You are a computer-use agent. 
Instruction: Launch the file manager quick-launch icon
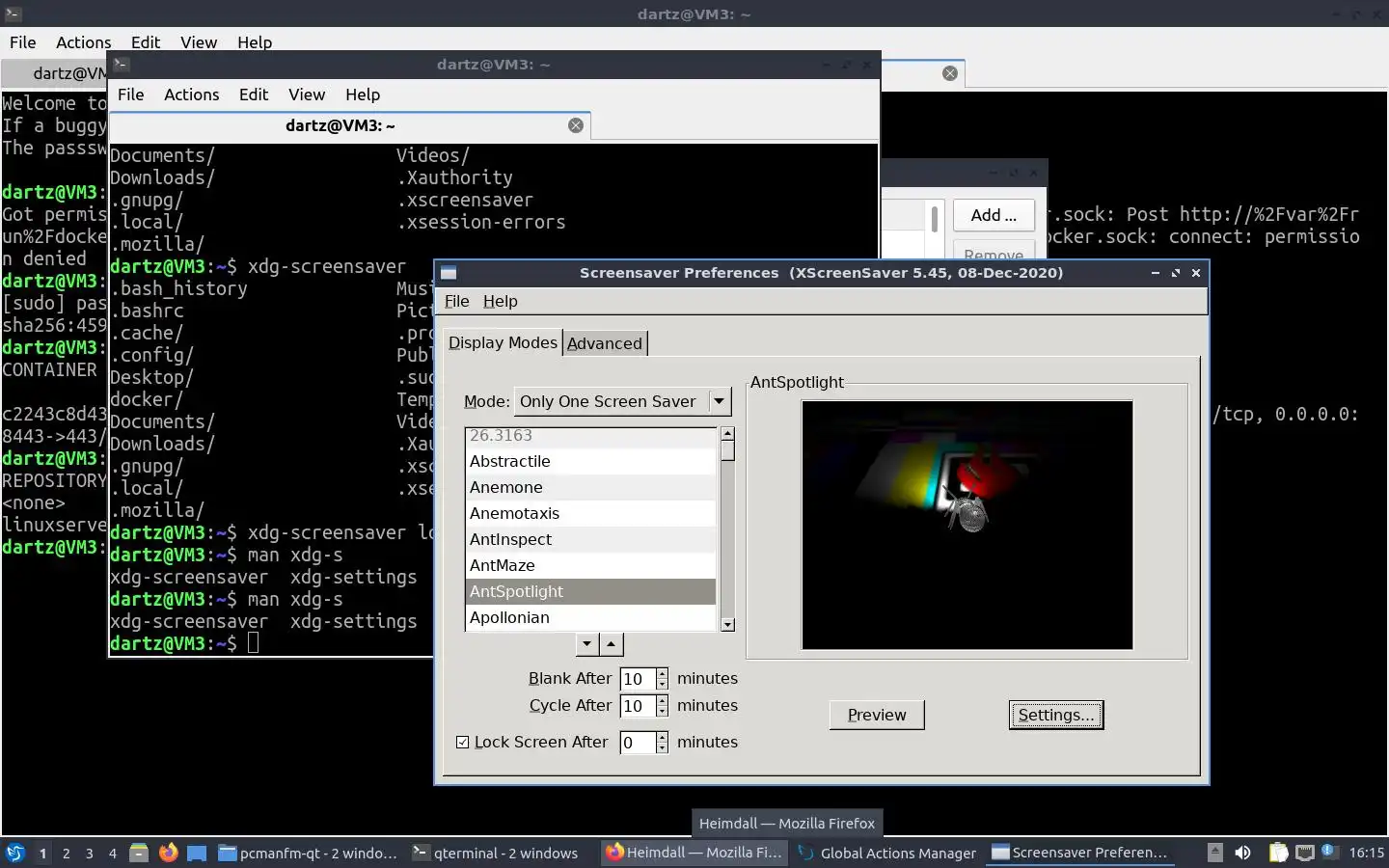pos(139,853)
